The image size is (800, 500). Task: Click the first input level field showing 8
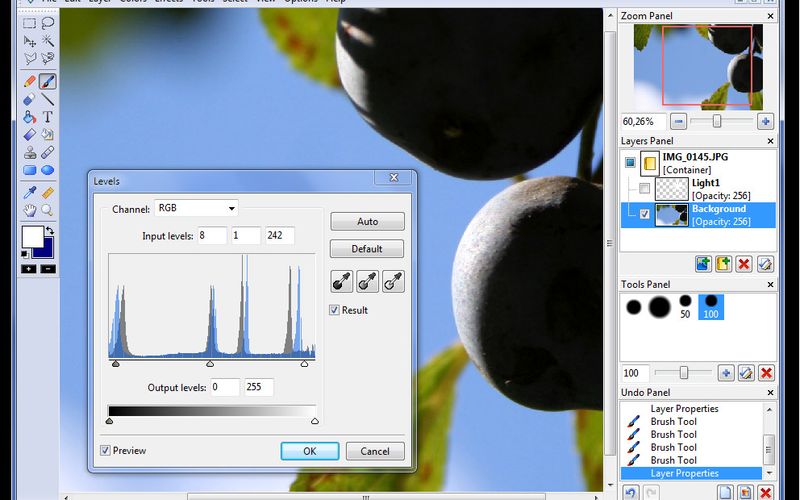212,236
